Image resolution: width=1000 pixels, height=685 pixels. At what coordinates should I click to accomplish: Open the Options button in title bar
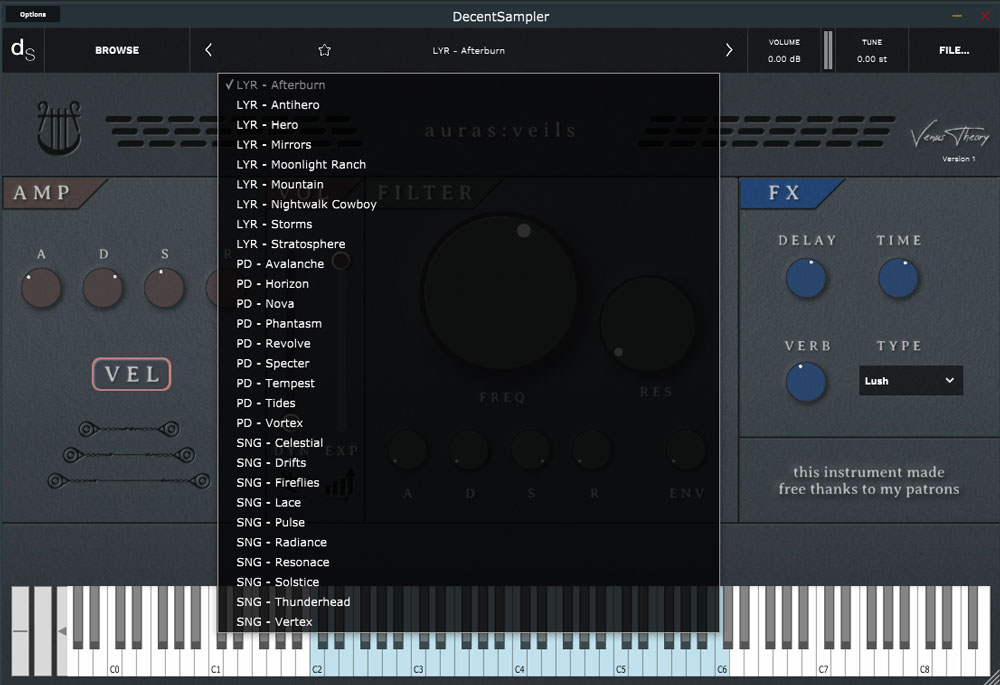tap(32, 15)
